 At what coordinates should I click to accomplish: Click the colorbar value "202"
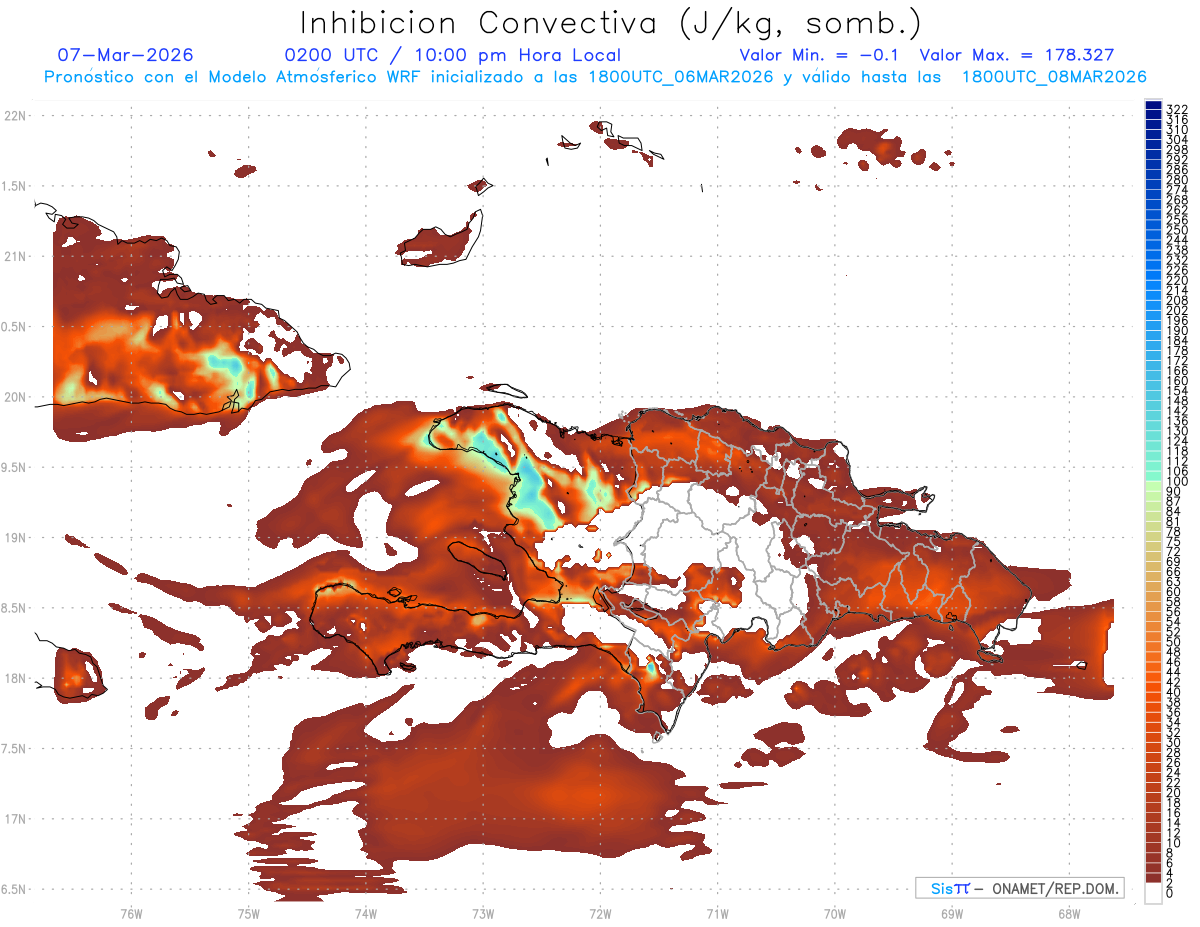(x=1177, y=310)
